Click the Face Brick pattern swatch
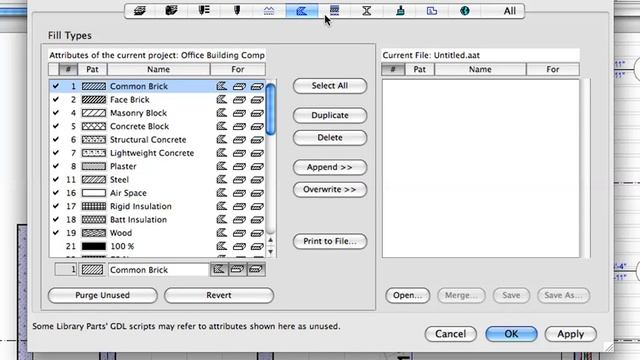The height and width of the screenshot is (360, 640). click(x=93, y=100)
